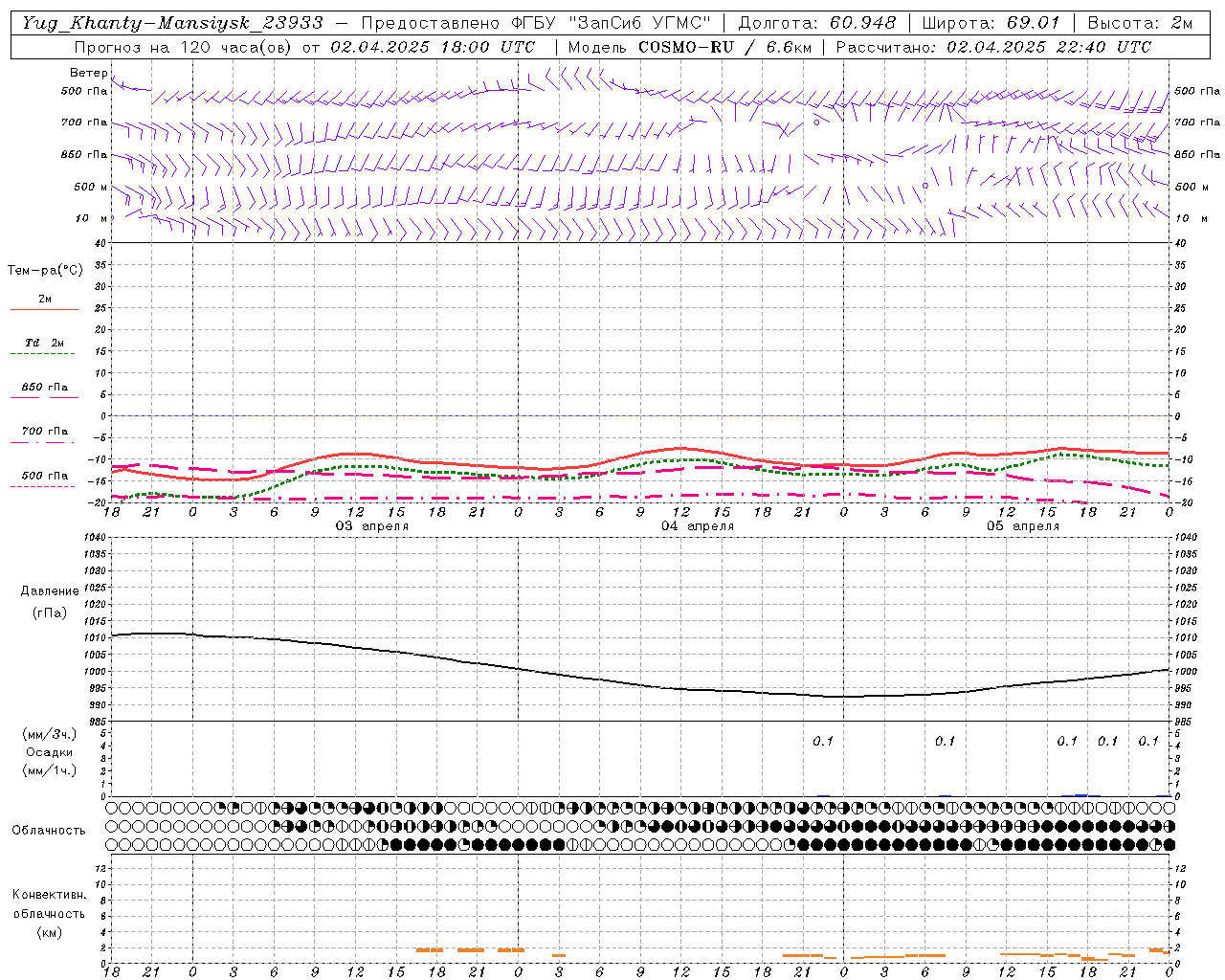Click the Конвективн. convective cloud label
Screen dimensions: 1225x980
coord(49,895)
